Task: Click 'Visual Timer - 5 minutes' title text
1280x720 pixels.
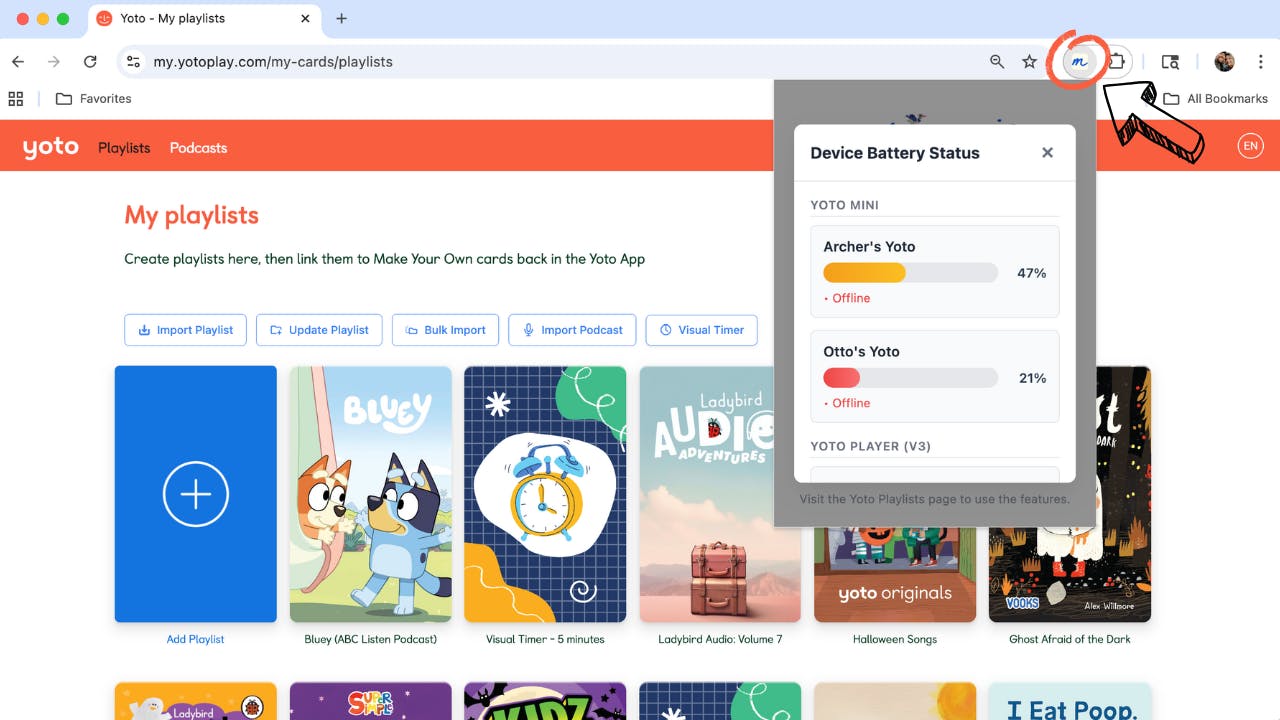Action: point(545,639)
